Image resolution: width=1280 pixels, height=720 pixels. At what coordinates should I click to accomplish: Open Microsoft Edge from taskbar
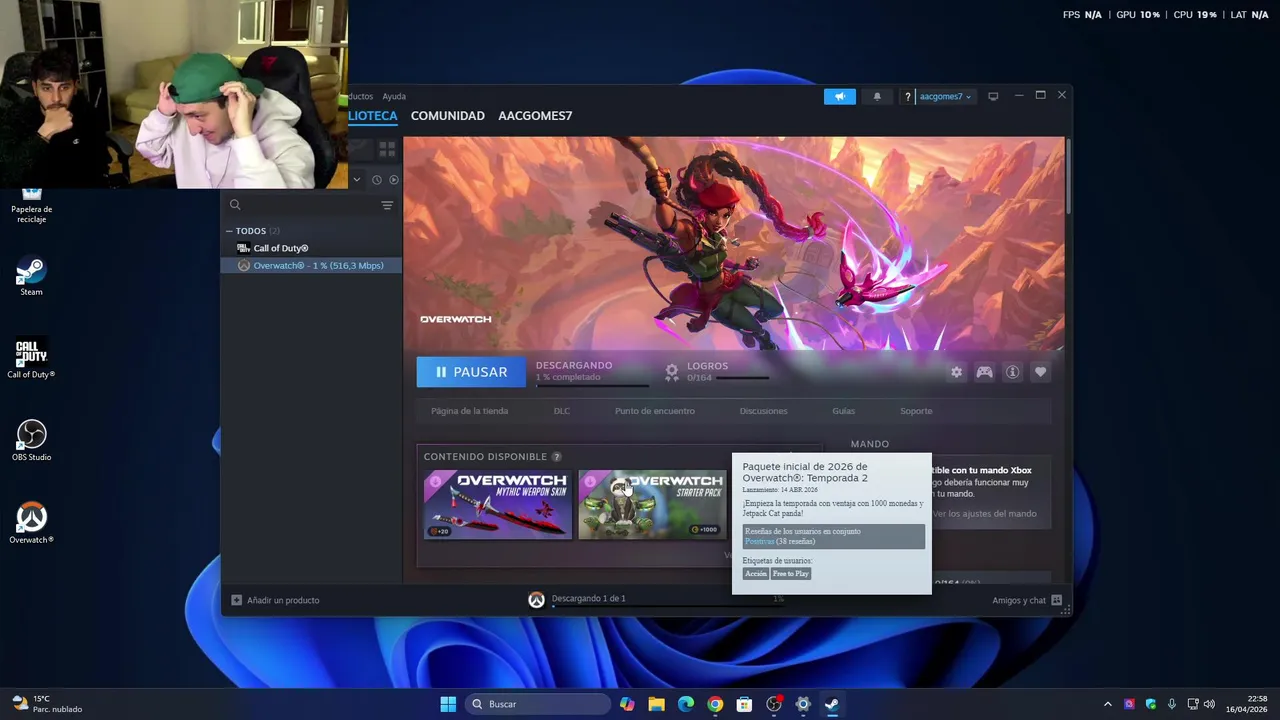point(686,704)
